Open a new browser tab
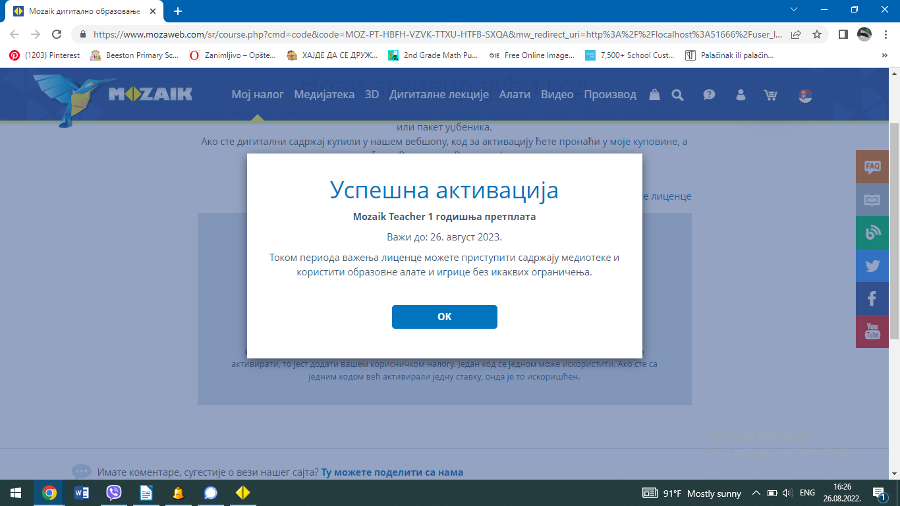 (178, 11)
